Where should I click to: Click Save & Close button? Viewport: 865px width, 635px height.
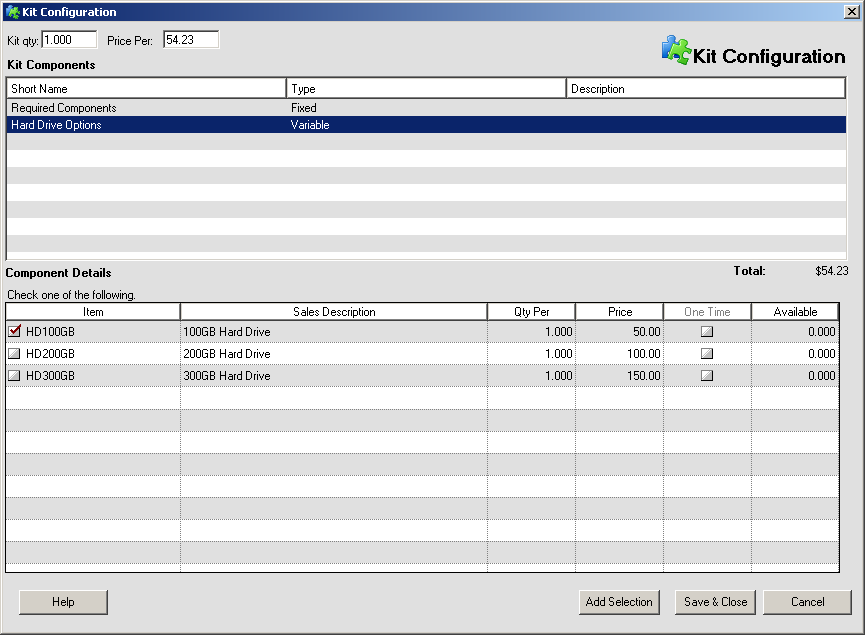tap(715, 602)
